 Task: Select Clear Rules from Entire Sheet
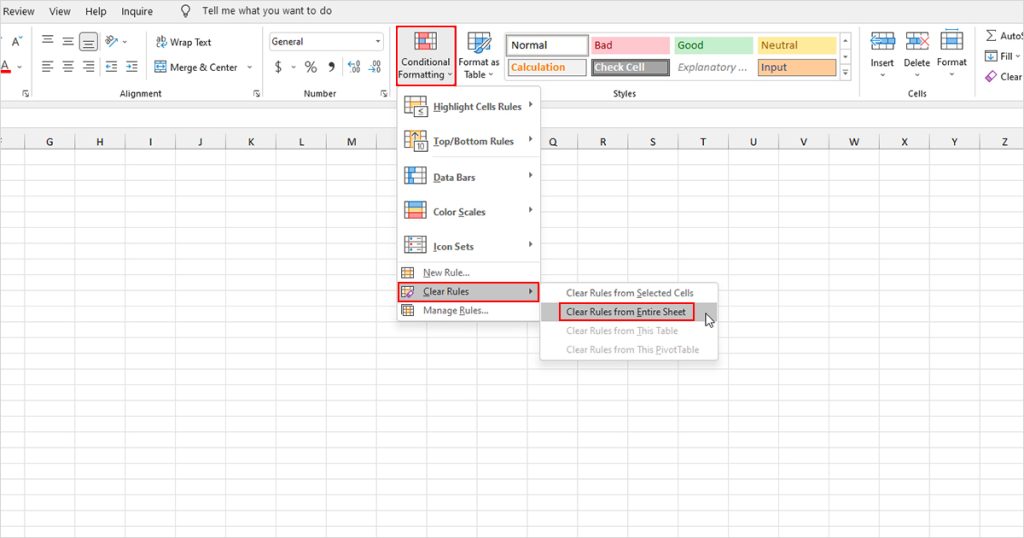(629, 311)
